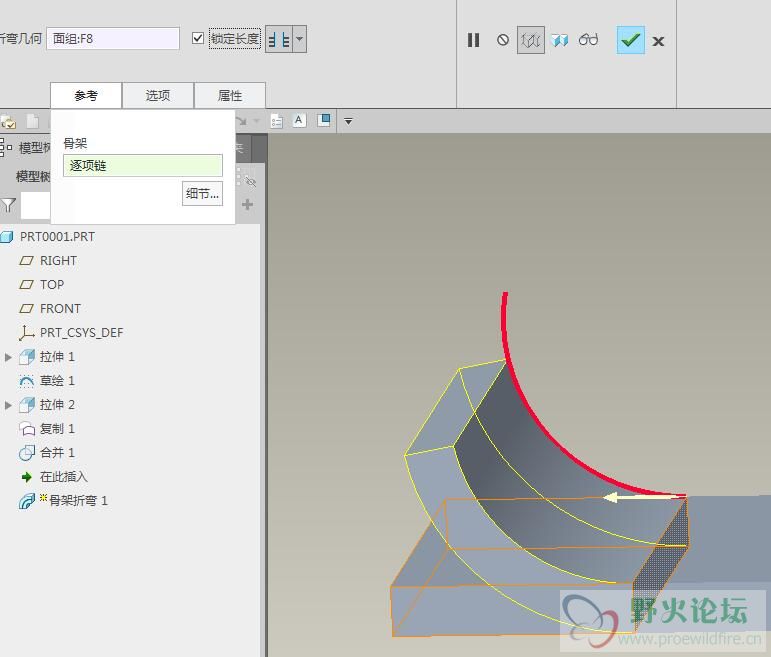Click the 锁定长度 label
The height and width of the screenshot is (657, 771).
pyautogui.click(x=235, y=38)
